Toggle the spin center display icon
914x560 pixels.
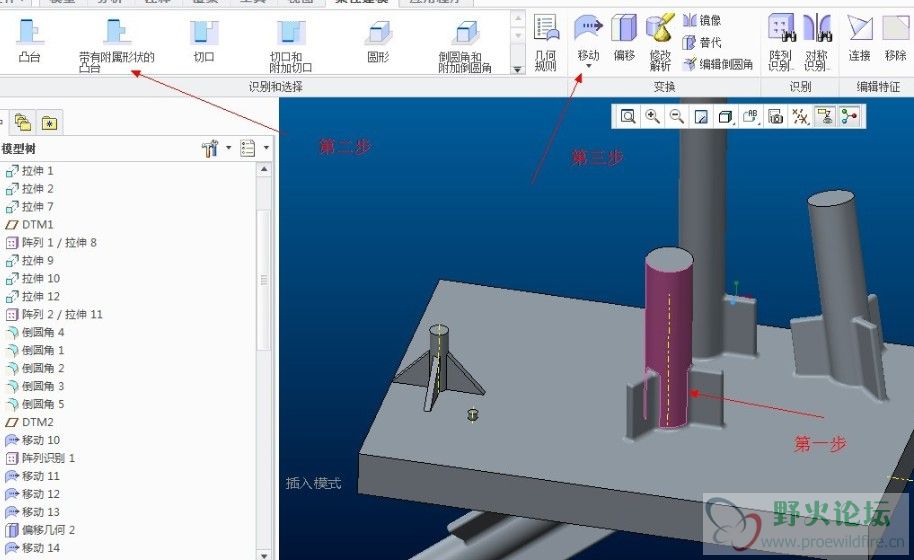(x=849, y=117)
